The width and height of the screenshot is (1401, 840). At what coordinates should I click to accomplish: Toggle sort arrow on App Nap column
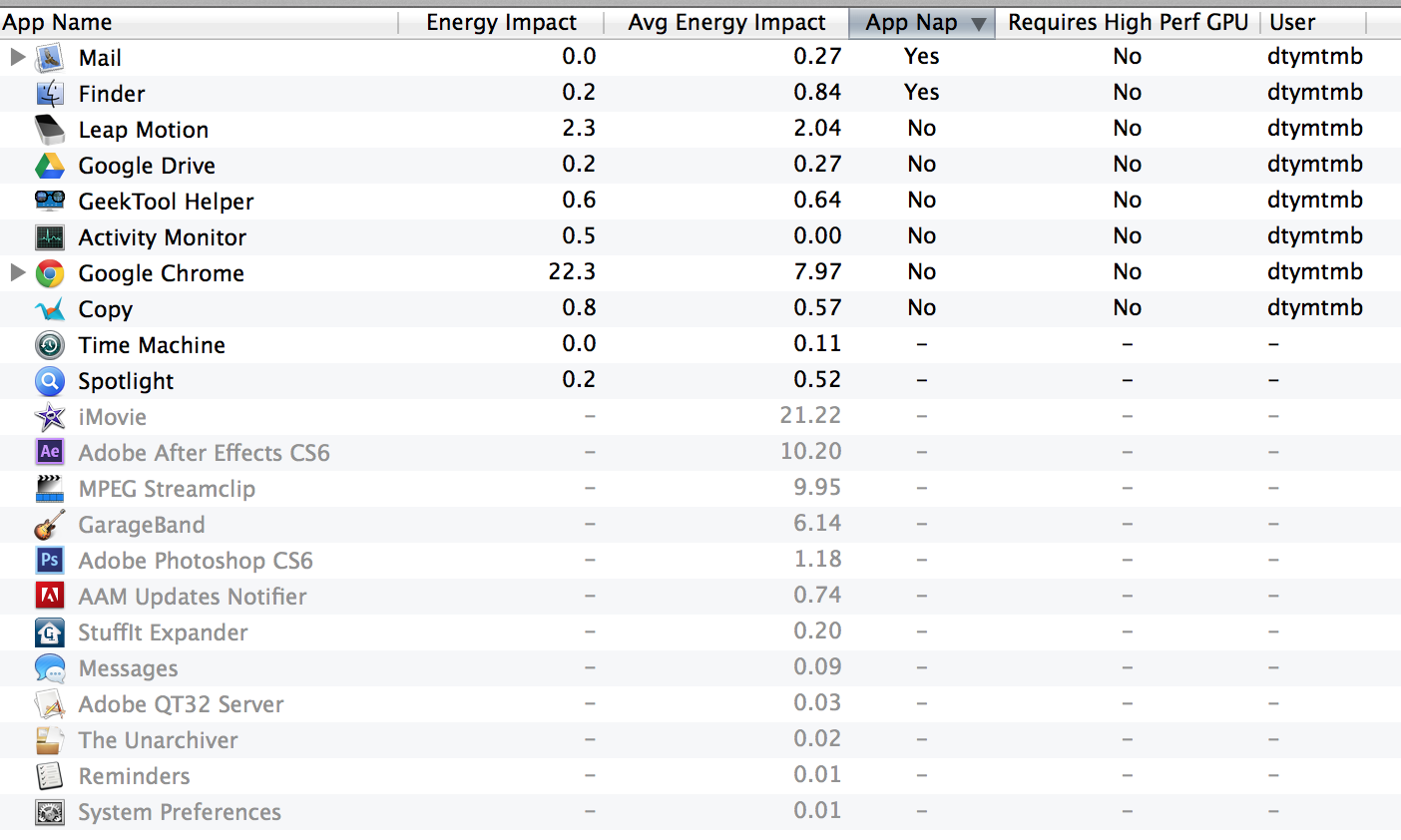tap(979, 23)
